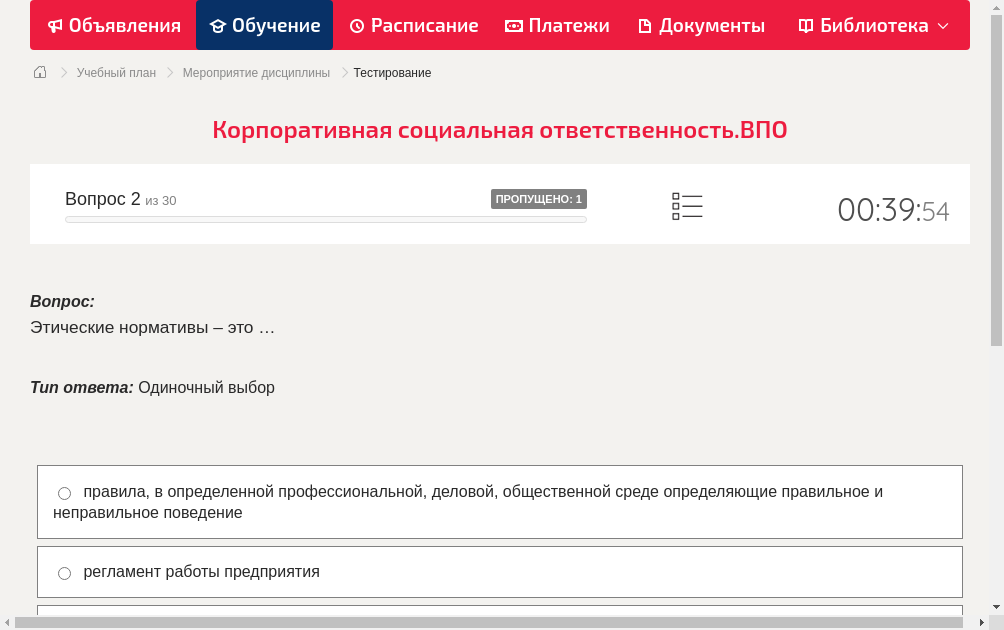Open the home icon in the breadcrumb

click(x=40, y=72)
